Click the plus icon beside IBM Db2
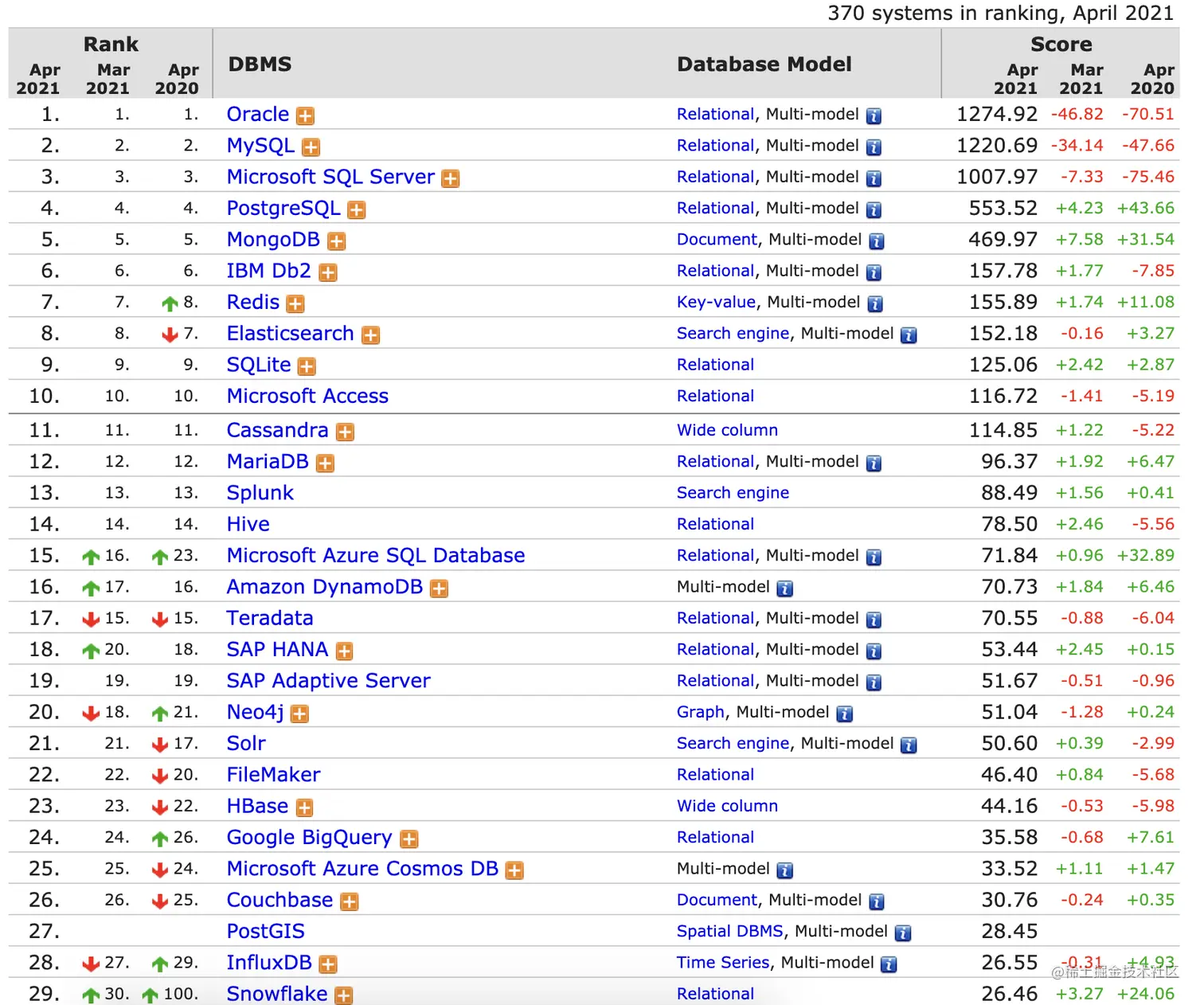This screenshot has width=1204, height=1005. [328, 273]
